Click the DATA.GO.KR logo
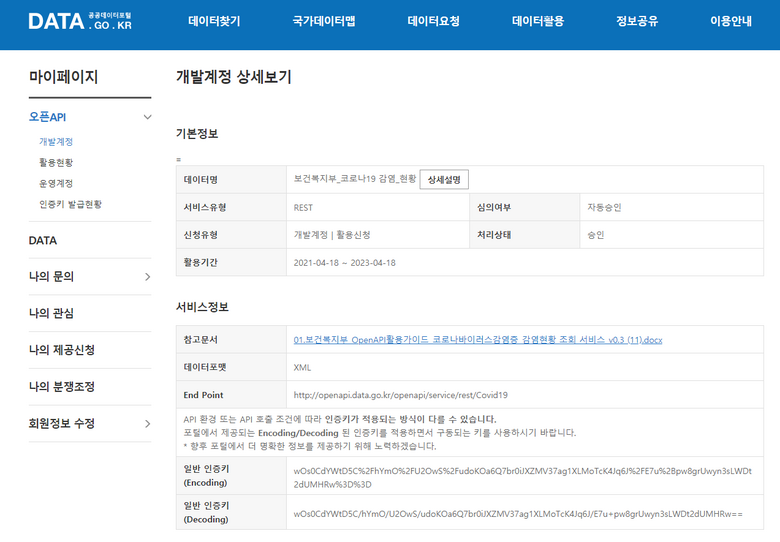 79,21
